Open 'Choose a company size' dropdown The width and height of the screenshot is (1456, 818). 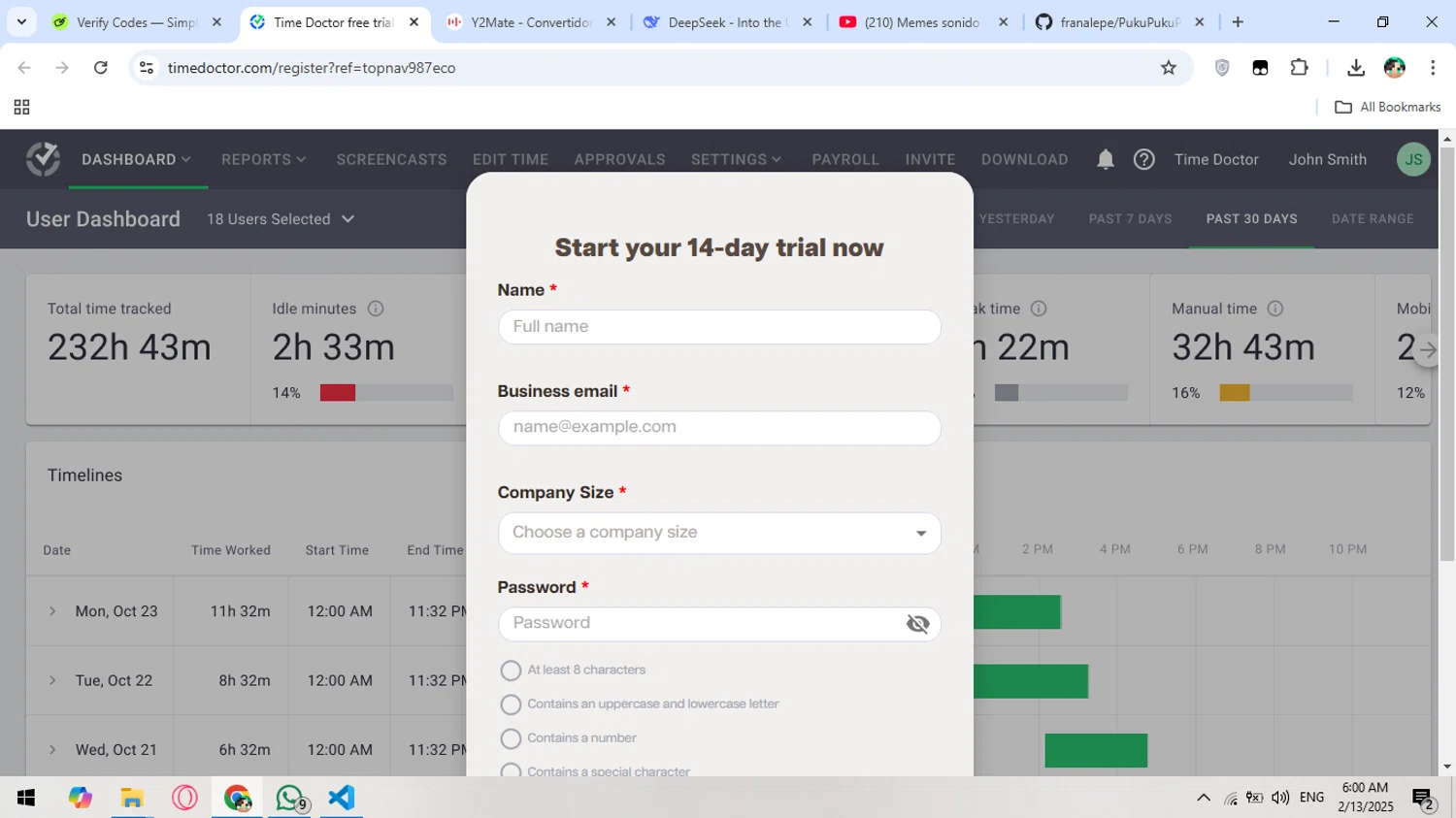pyautogui.click(x=719, y=533)
